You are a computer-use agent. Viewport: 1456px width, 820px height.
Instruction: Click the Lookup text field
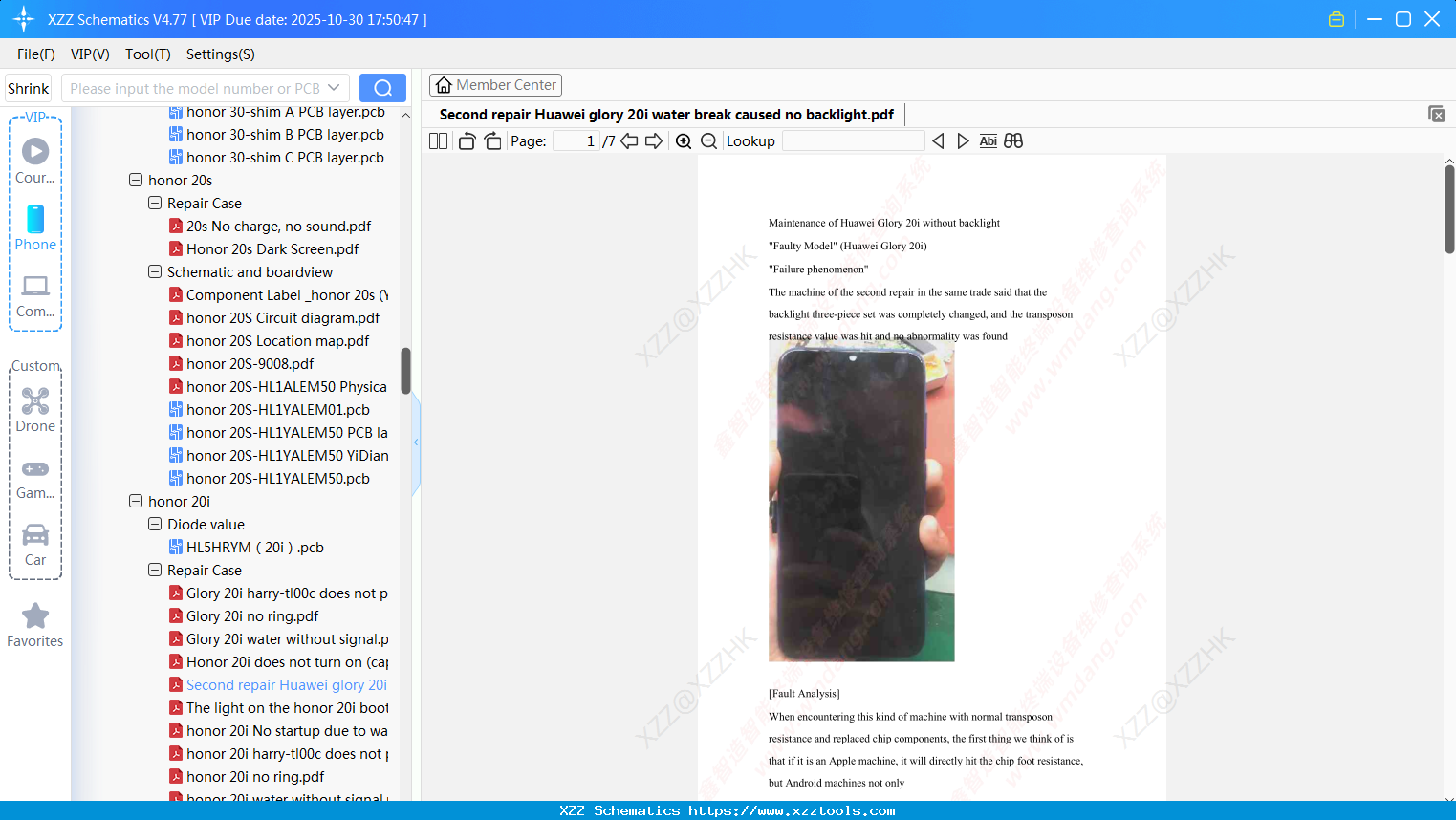[853, 141]
